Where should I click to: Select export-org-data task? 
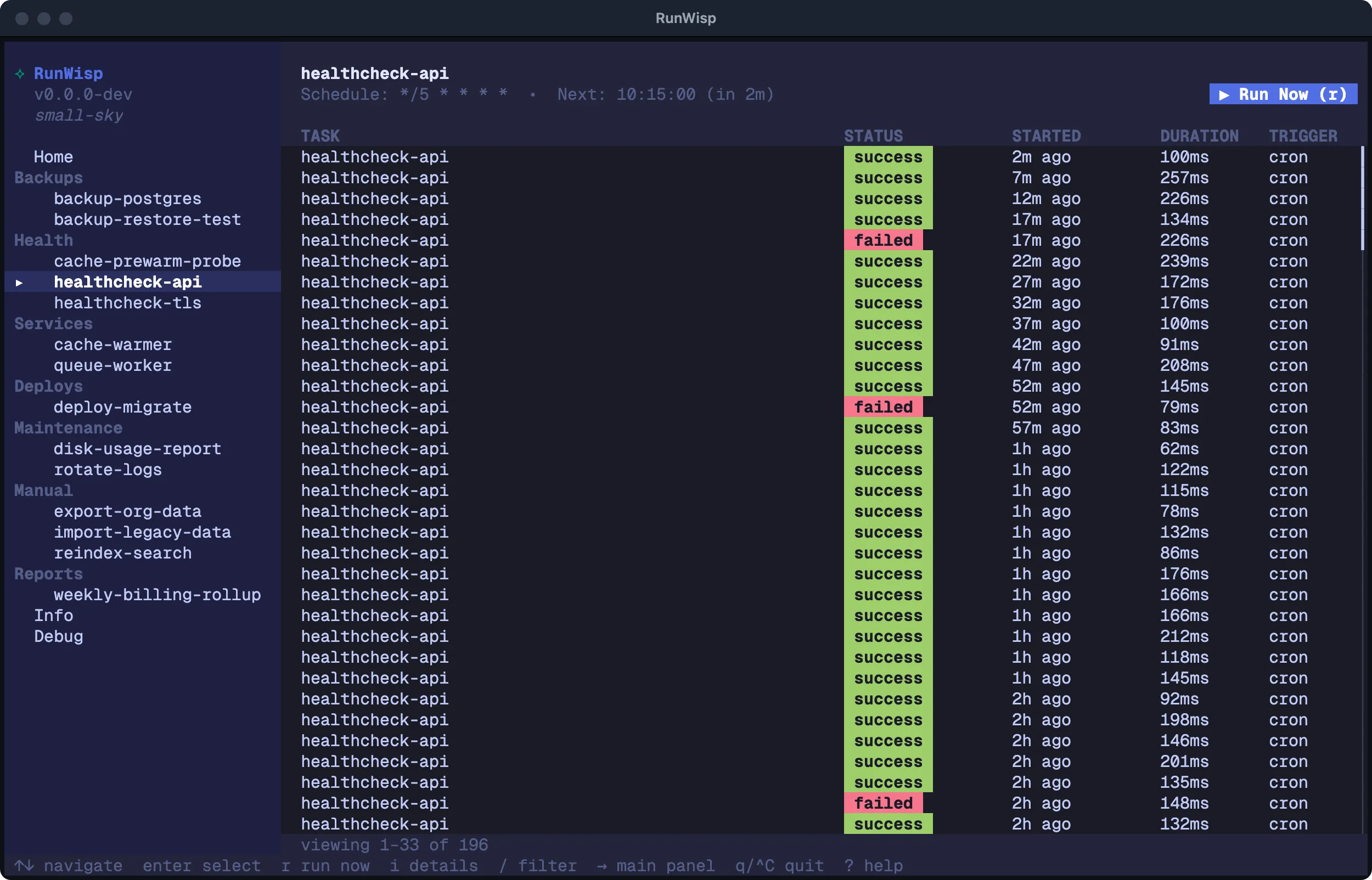pos(127,511)
